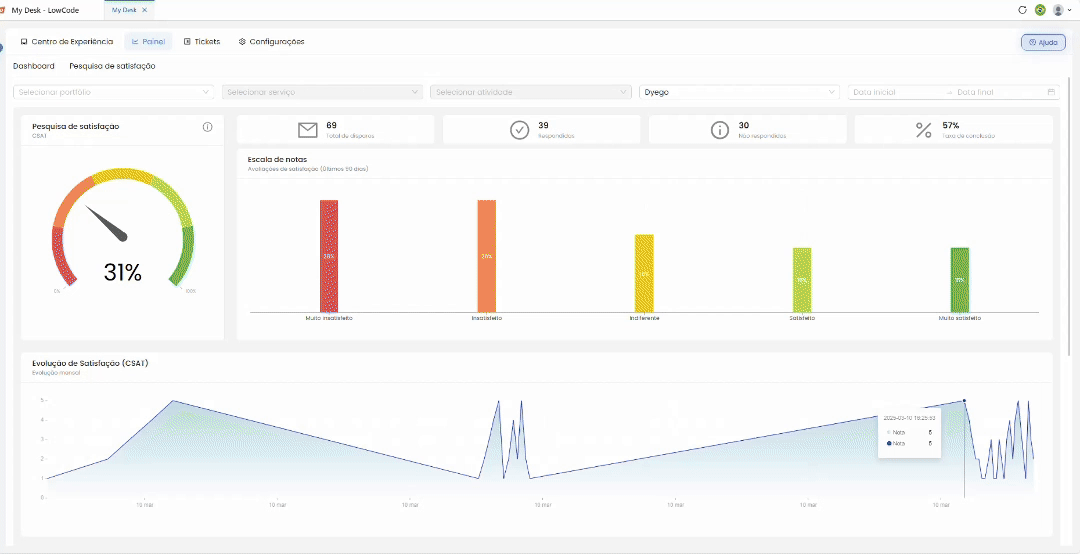Screen dimensions: 1080x554
Task: Click the calendar icon in the date range field
Action: tap(1051, 92)
